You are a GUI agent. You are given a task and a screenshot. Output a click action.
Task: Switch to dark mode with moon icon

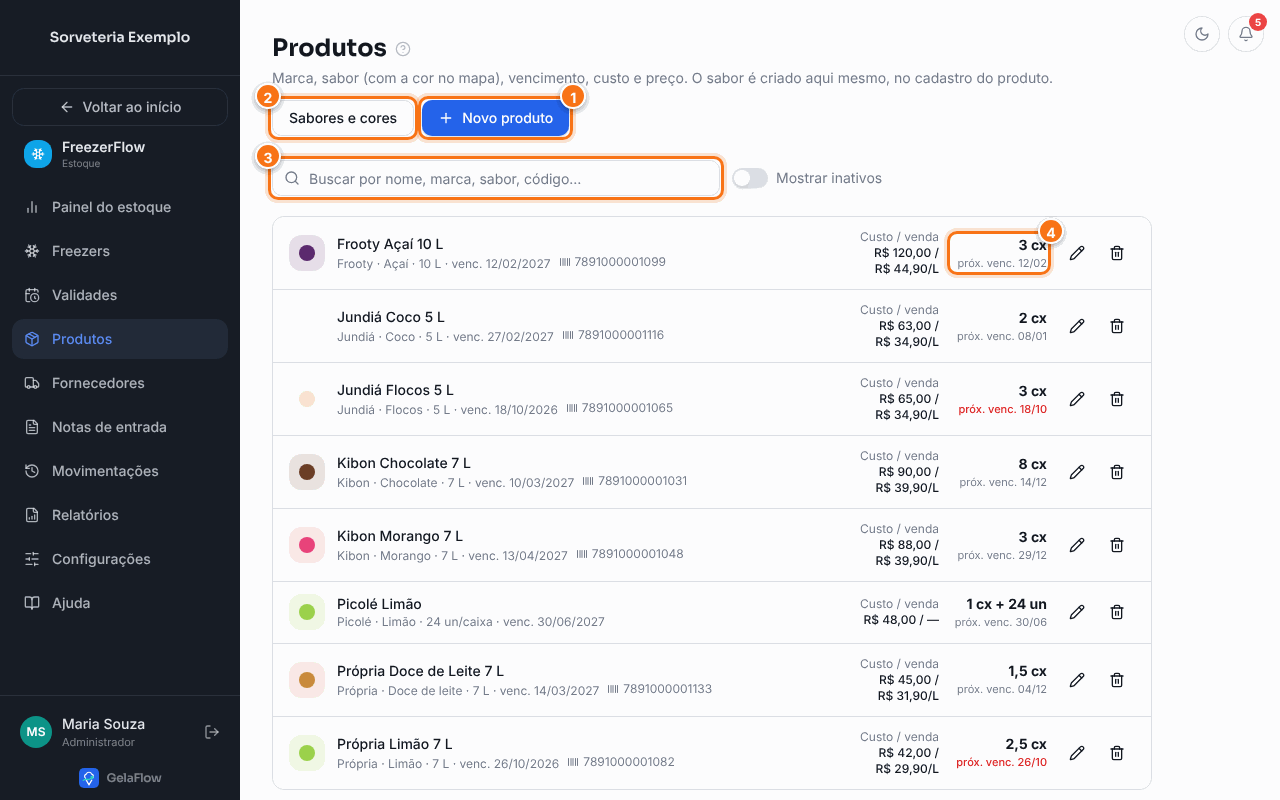point(1202,34)
